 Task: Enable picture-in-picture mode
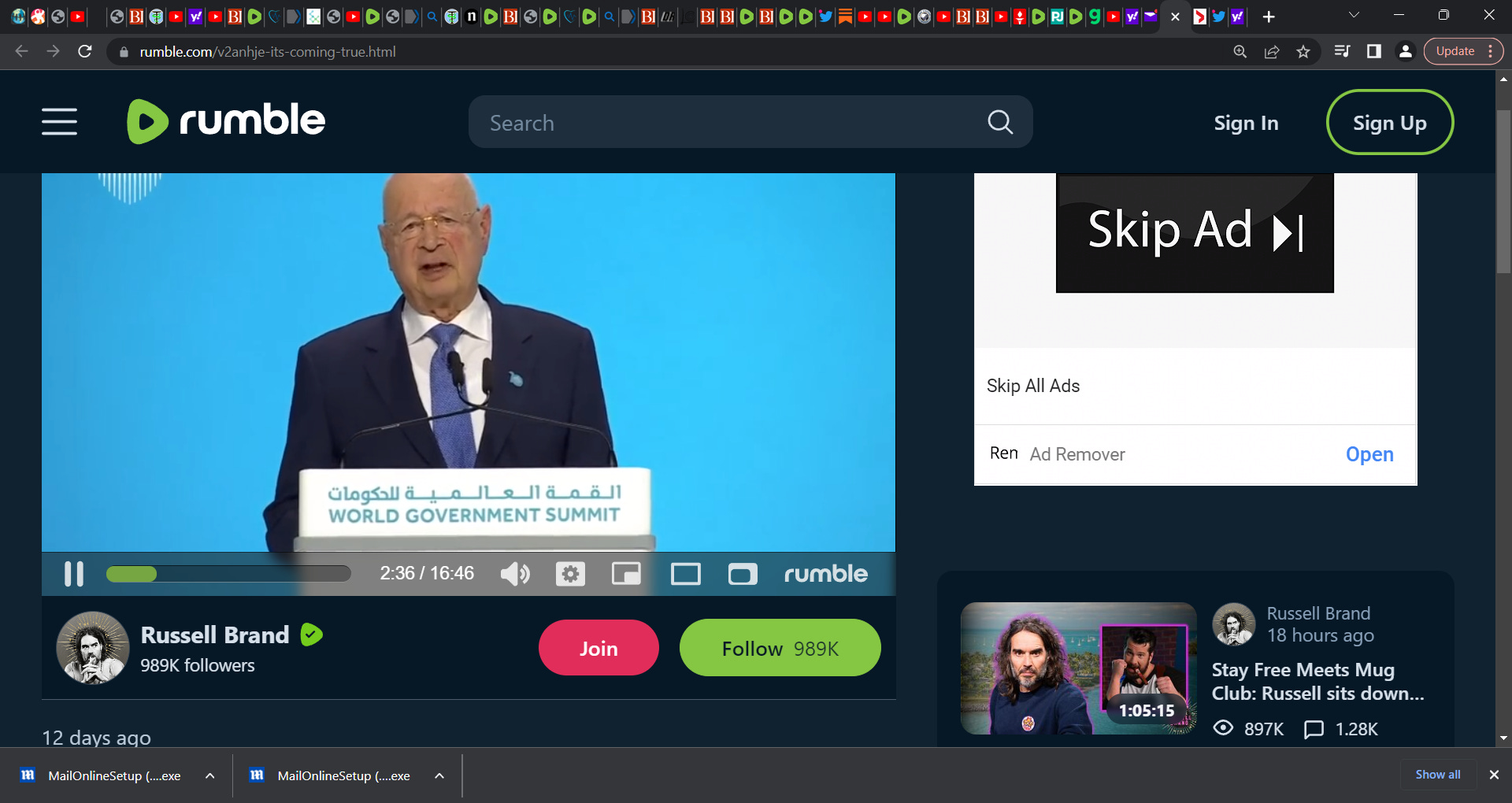click(627, 574)
